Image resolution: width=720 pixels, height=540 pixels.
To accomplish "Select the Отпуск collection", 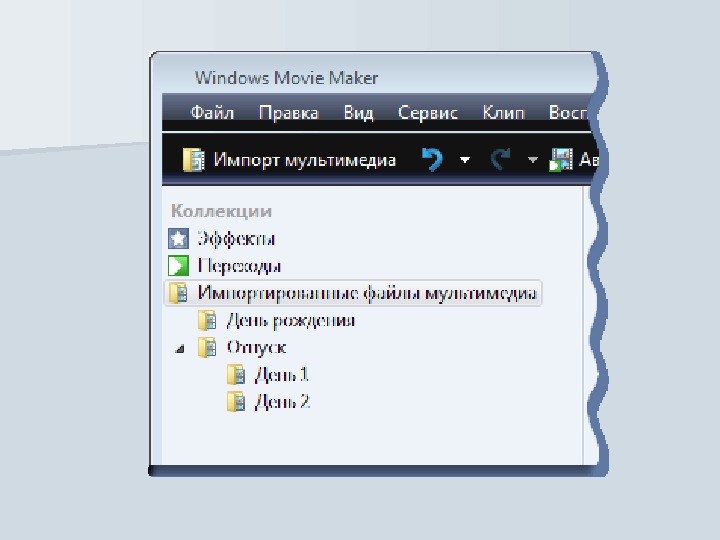I will tap(256, 348).
